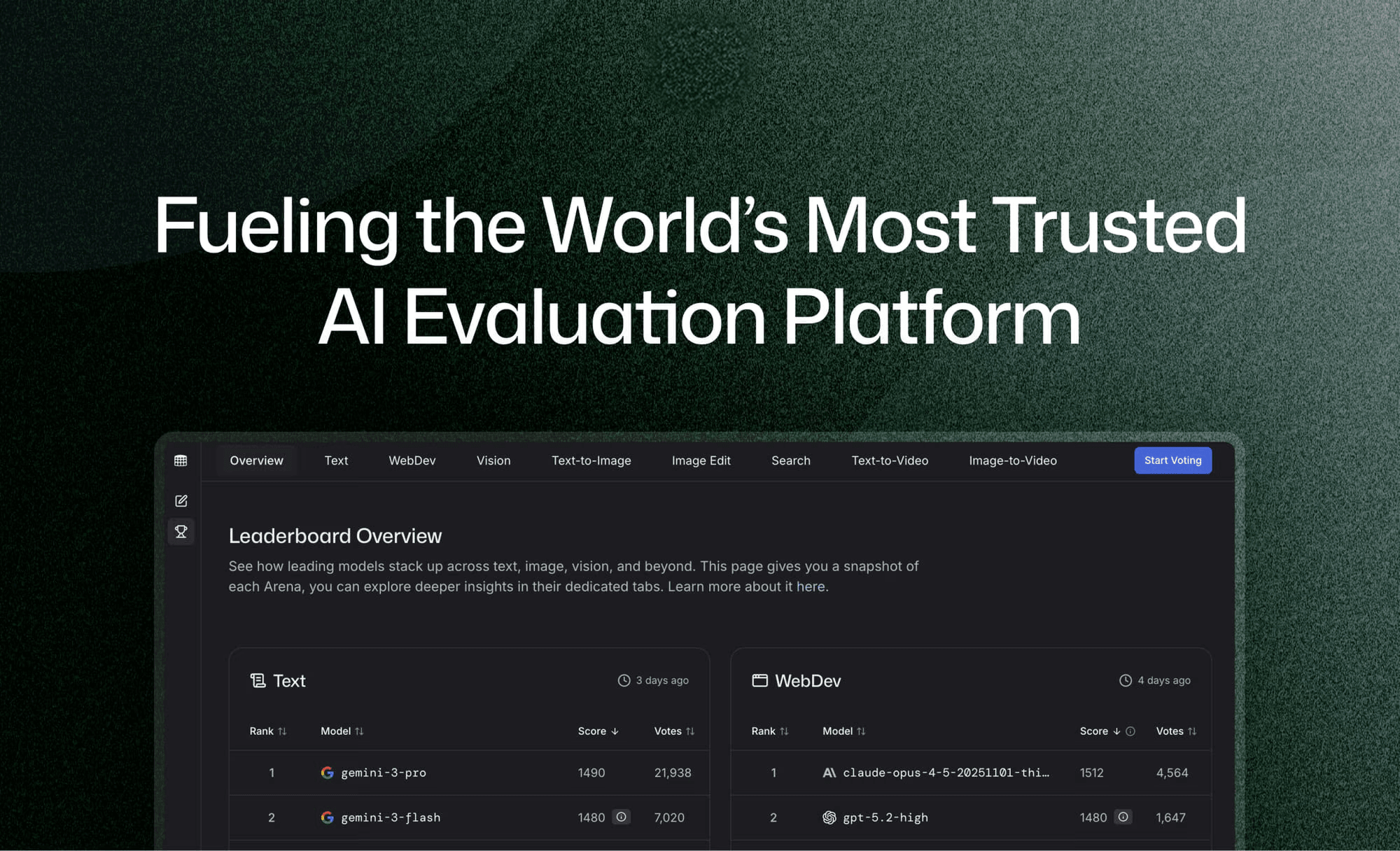The width and height of the screenshot is (1400, 851).
Task: Click the Google logo next to gemini-3-flash
Action: 327,817
